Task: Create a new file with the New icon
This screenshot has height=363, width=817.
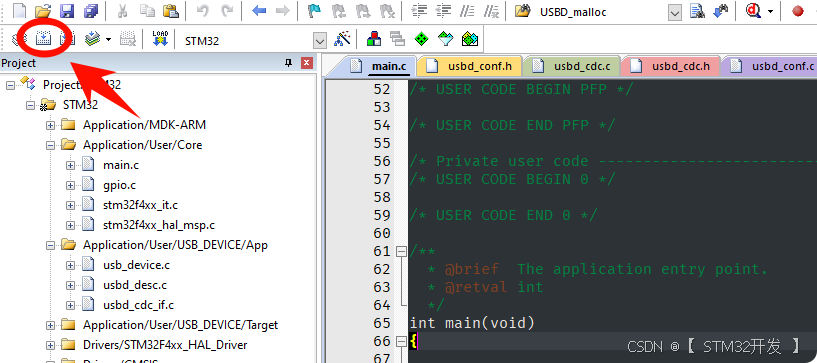Action: coord(19,11)
